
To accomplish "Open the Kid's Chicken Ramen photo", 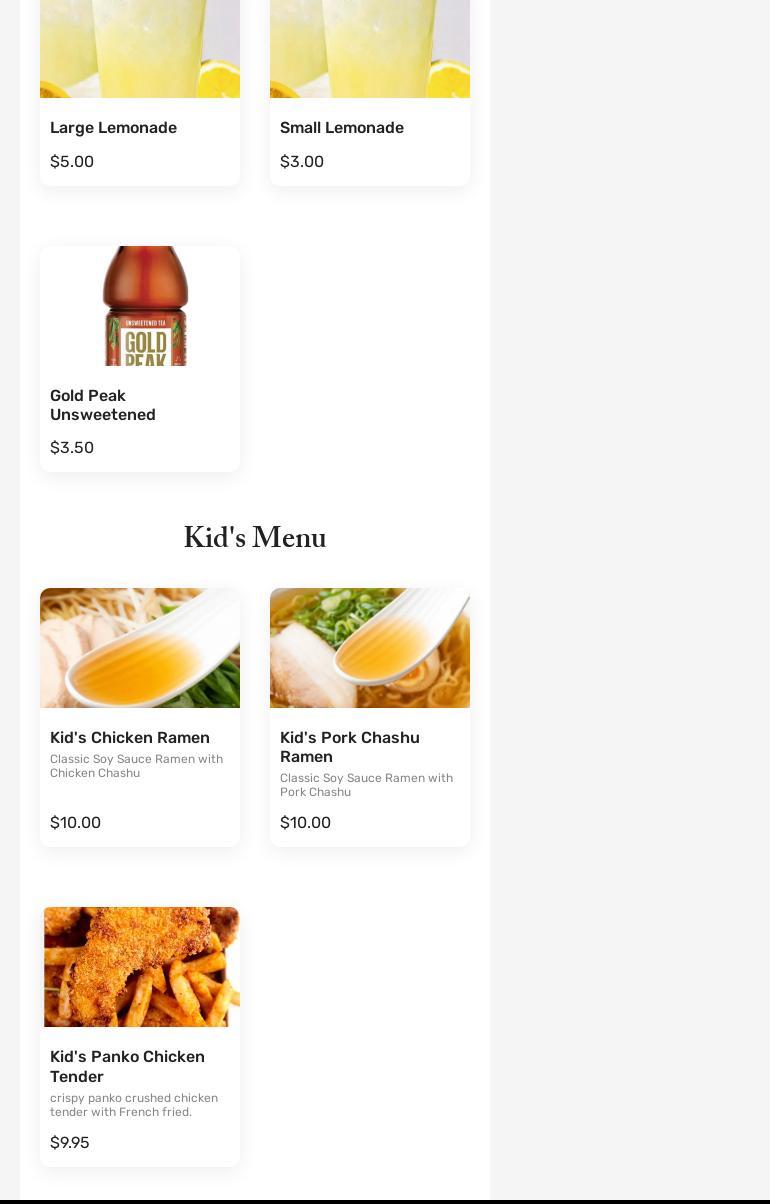I will pyautogui.click(x=140, y=648).
